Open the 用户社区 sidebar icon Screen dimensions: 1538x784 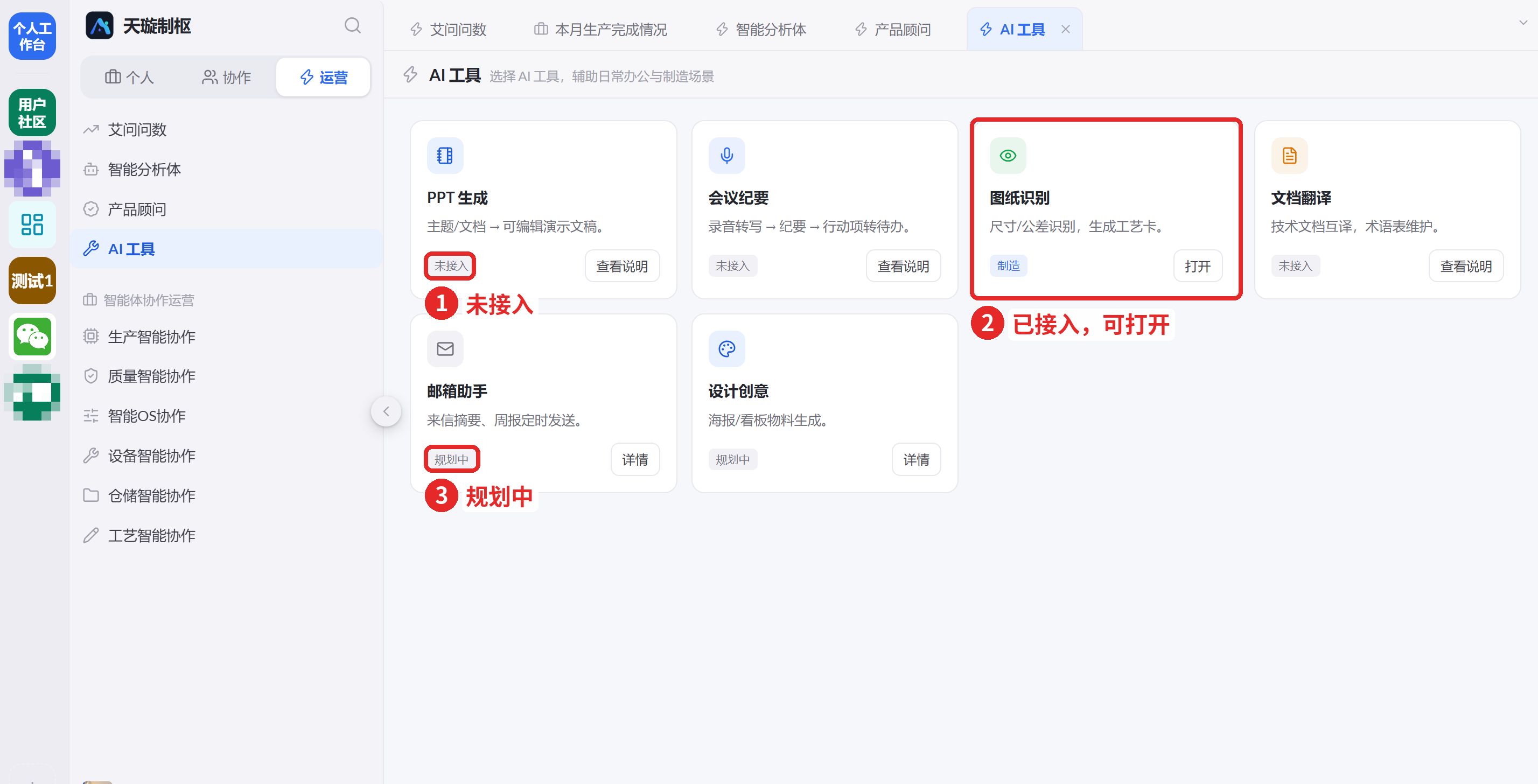pyautogui.click(x=32, y=113)
